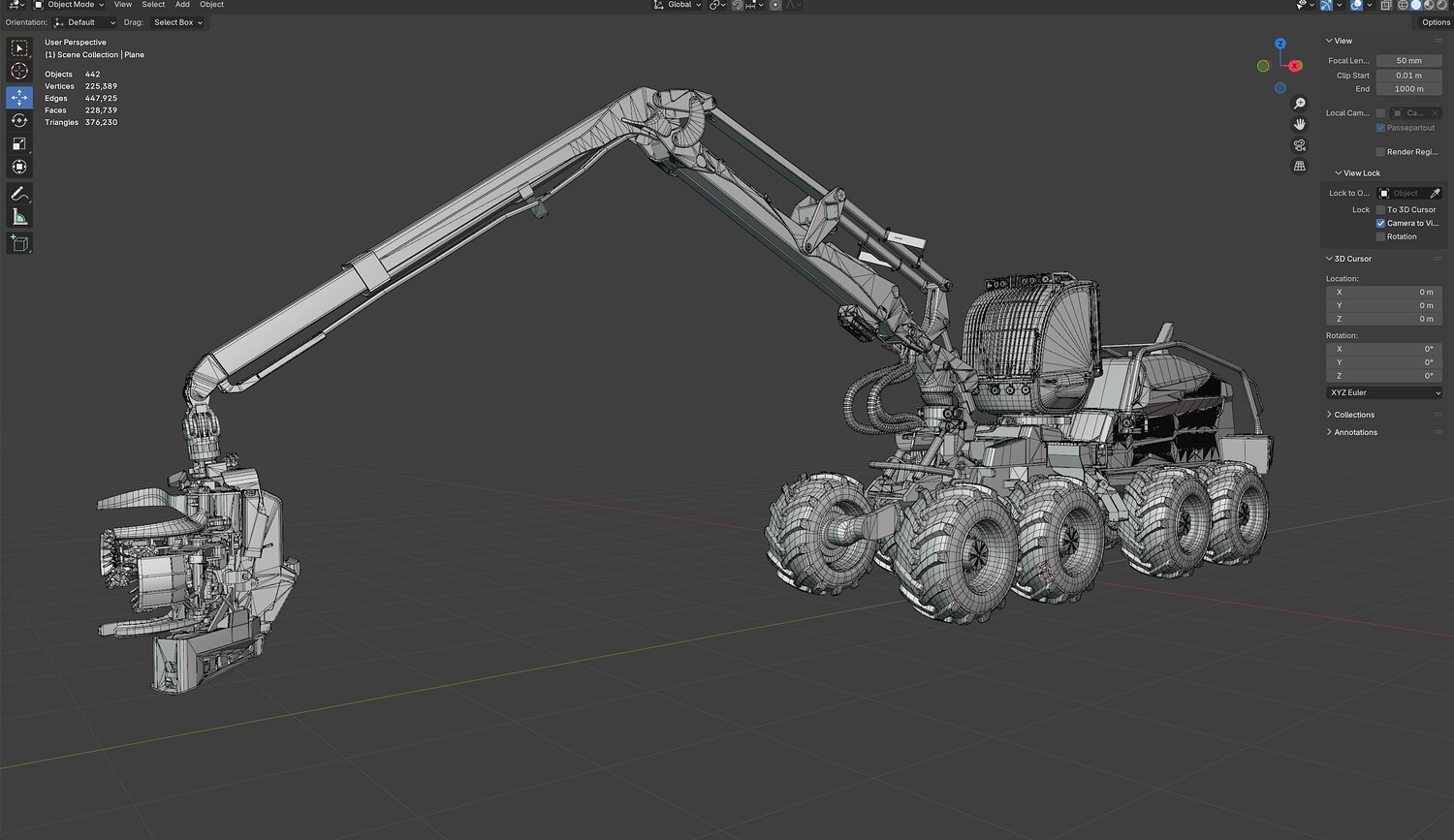Switch perspective/orthographic with grid icon
The width and height of the screenshot is (1454, 840).
click(x=1300, y=166)
